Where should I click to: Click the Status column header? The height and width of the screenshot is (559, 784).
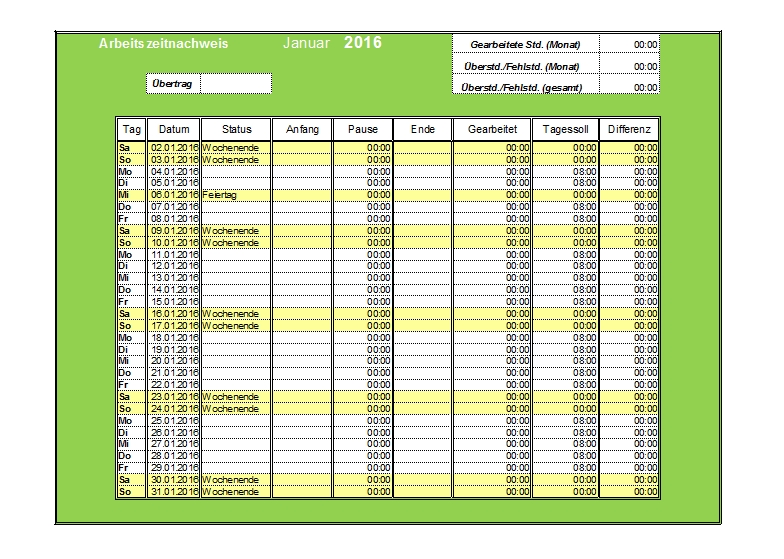[x=236, y=129]
